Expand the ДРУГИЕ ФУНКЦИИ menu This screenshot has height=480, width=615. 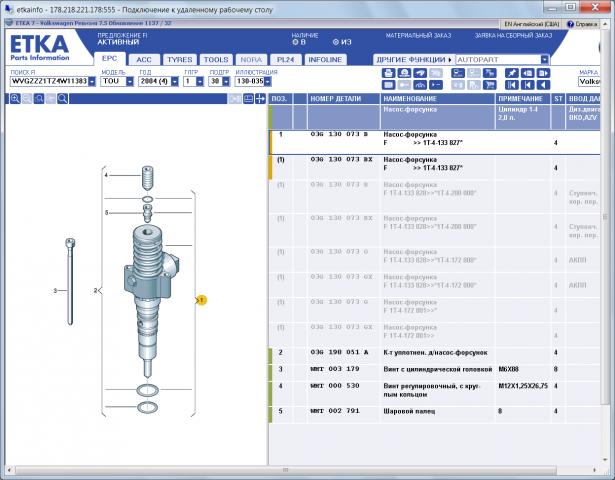pos(414,60)
